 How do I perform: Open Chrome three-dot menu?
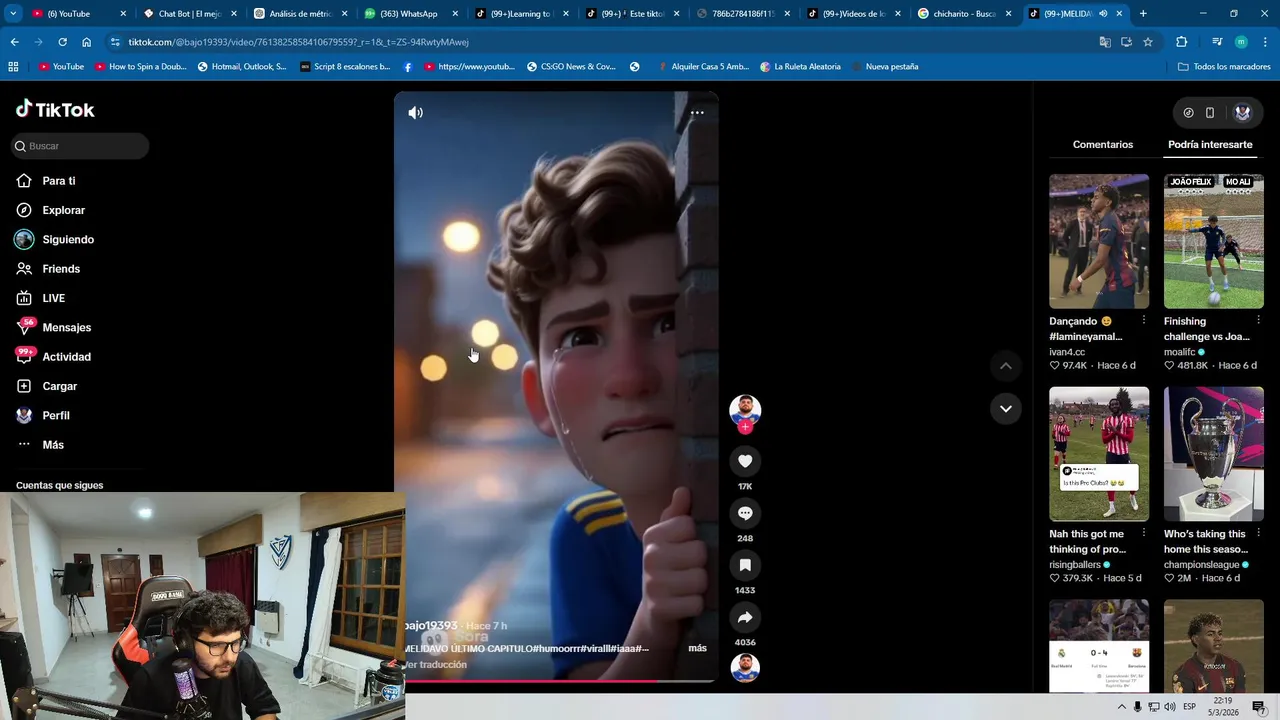[x=1264, y=42]
